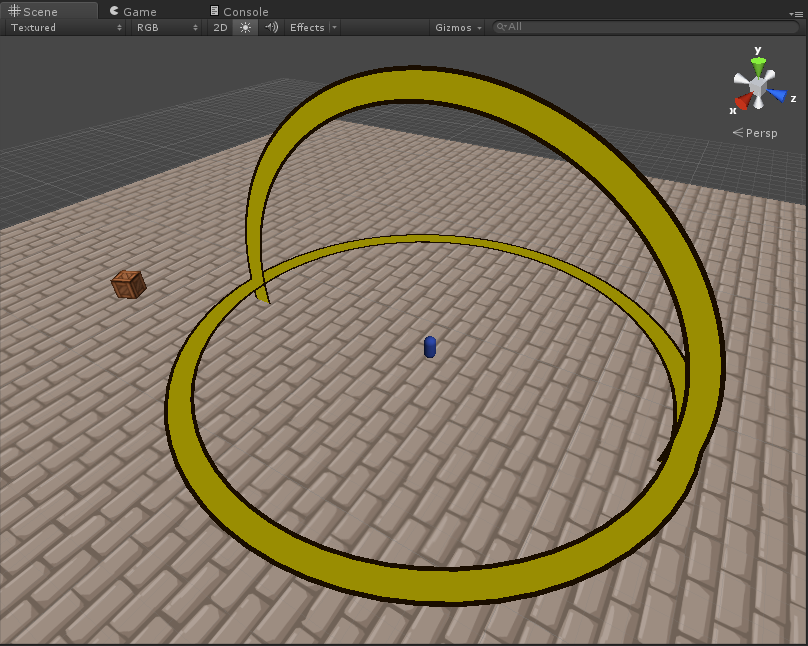Select the blue capsule object
Screen dimensions: 808x646
[x=430, y=347]
